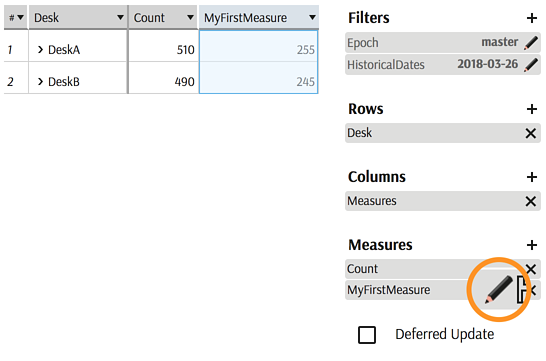Click the Measures section heading
Screen dimensions: 546x361
pos(380,245)
